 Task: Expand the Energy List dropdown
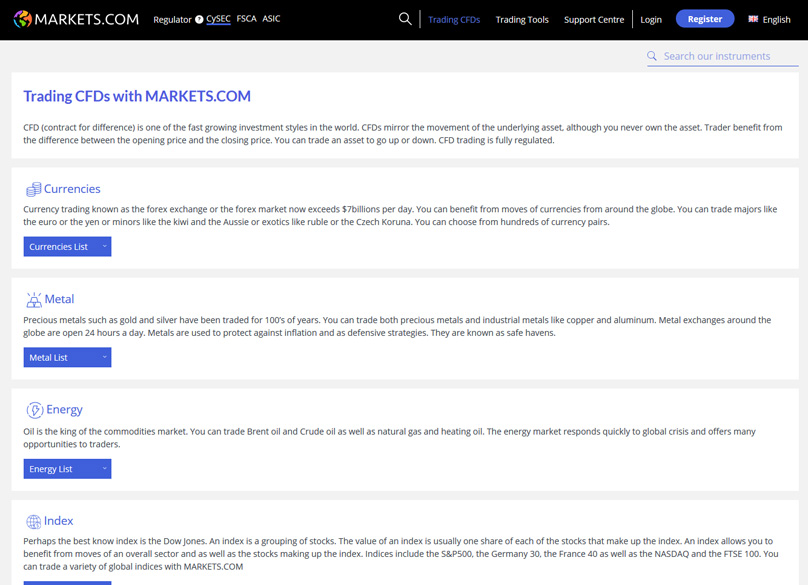[x=67, y=469]
